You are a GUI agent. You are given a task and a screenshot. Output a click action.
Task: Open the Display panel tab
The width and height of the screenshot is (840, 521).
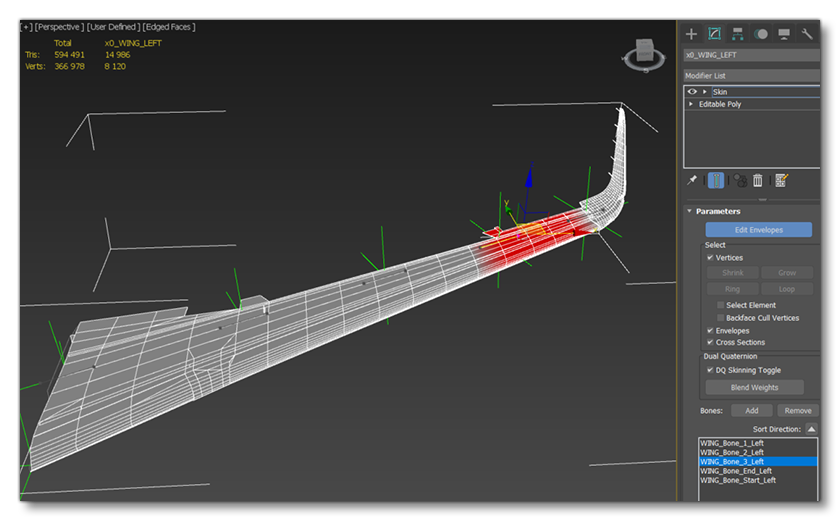click(x=784, y=34)
